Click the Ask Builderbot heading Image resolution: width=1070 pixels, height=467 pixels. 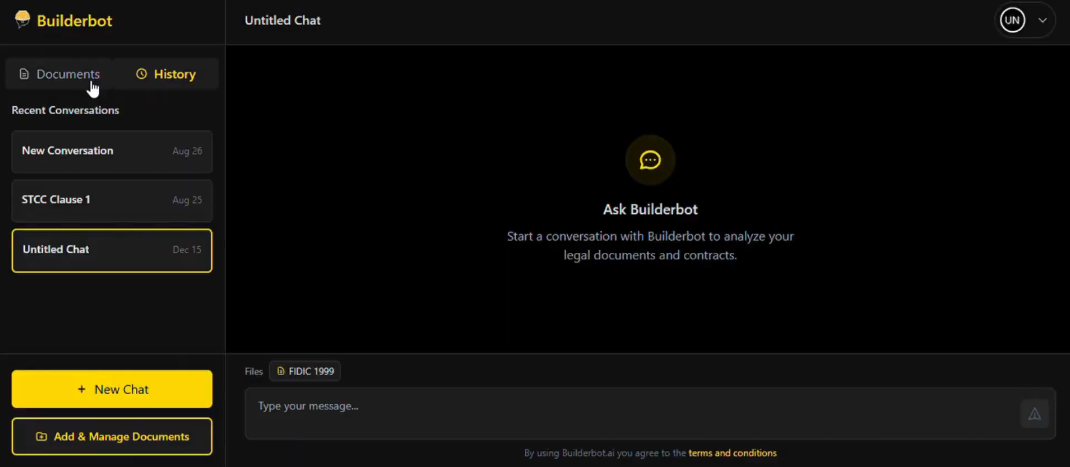[650, 210]
